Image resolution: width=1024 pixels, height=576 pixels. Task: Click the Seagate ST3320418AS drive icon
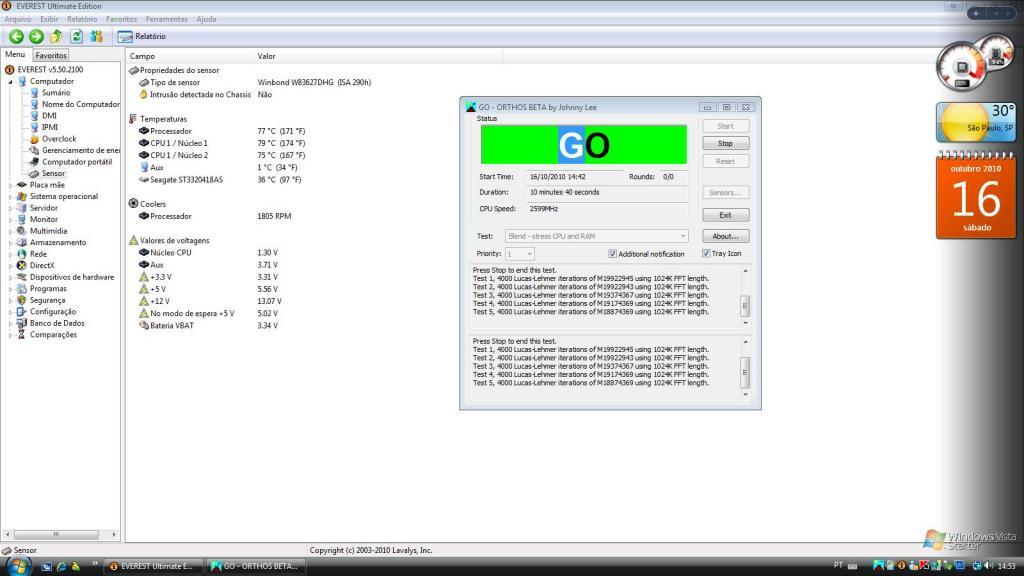click(144, 180)
